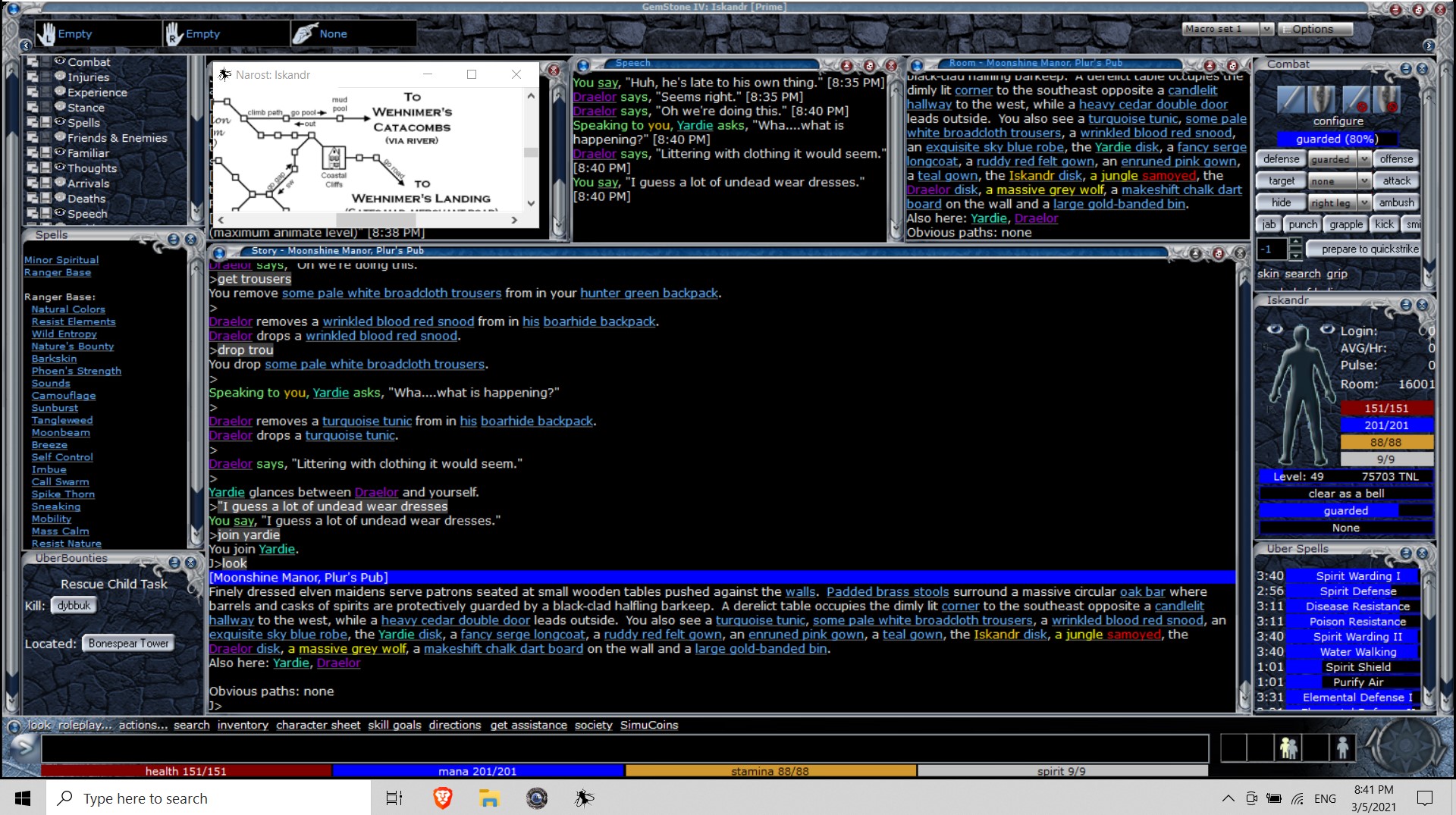
Task: Click the right hand Empty slot icon
Action: point(174,33)
